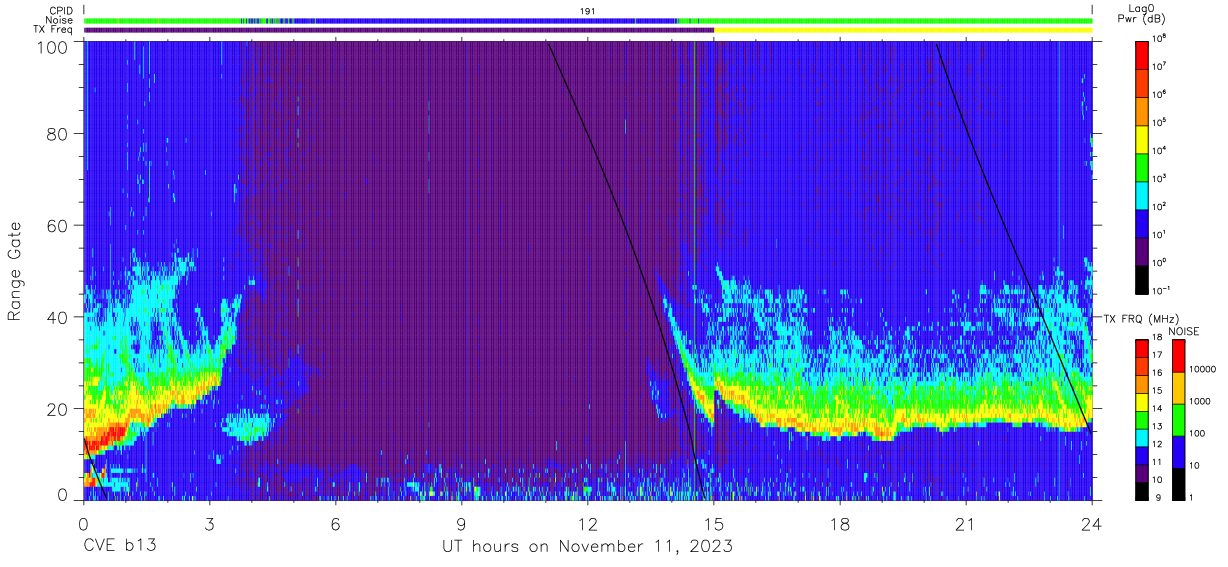Click the 10000 label on the NOISE legend
The image size is (1228, 567).
point(1201,369)
